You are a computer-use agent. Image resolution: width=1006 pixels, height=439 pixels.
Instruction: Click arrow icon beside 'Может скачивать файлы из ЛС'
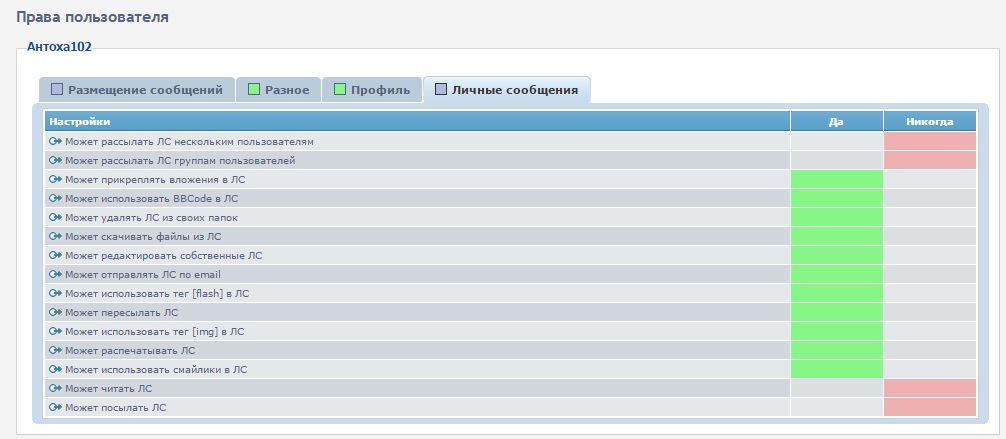pos(56,236)
